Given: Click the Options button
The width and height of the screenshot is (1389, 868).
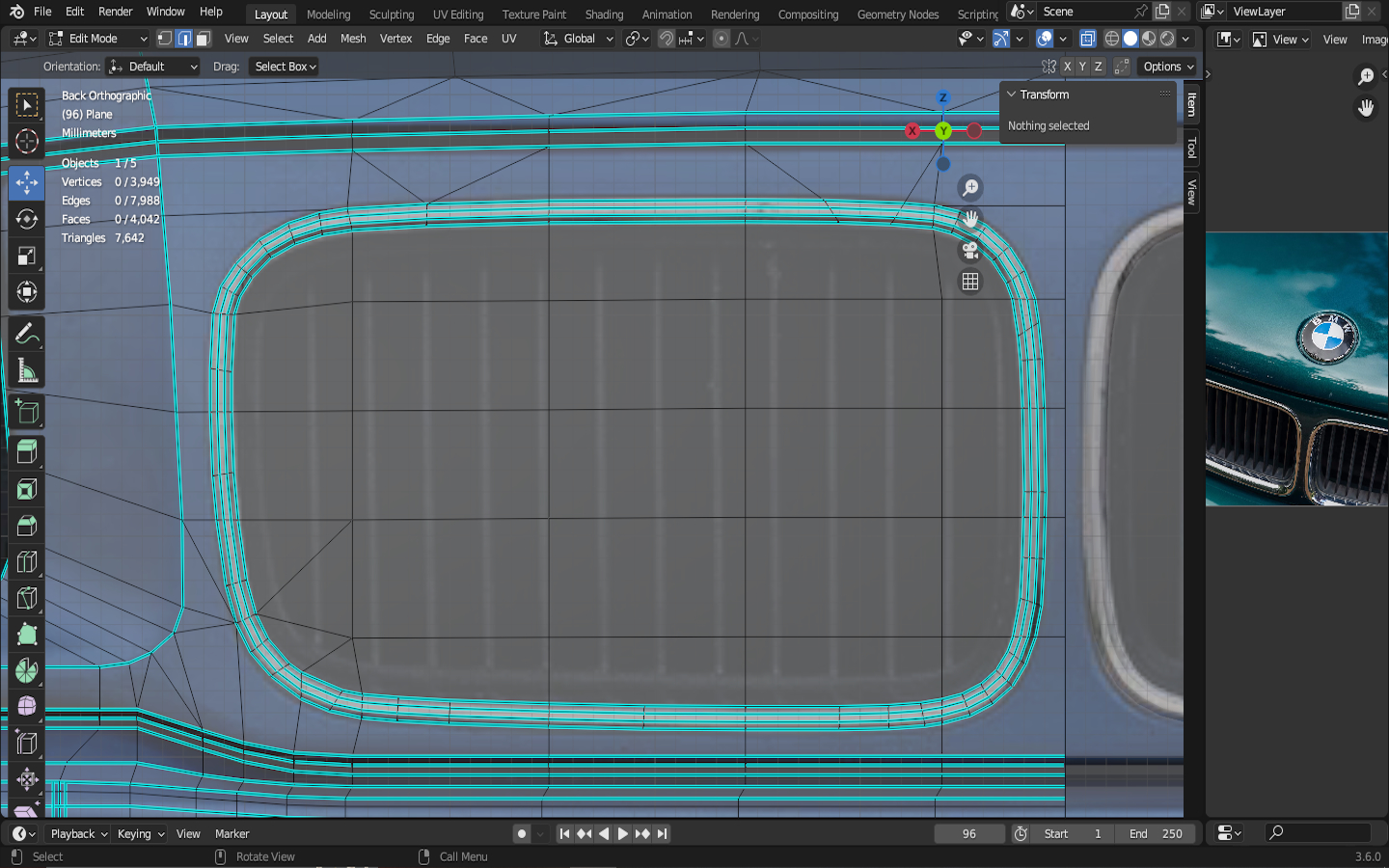Looking at the screenshot, I should (x=1168, y=67).
